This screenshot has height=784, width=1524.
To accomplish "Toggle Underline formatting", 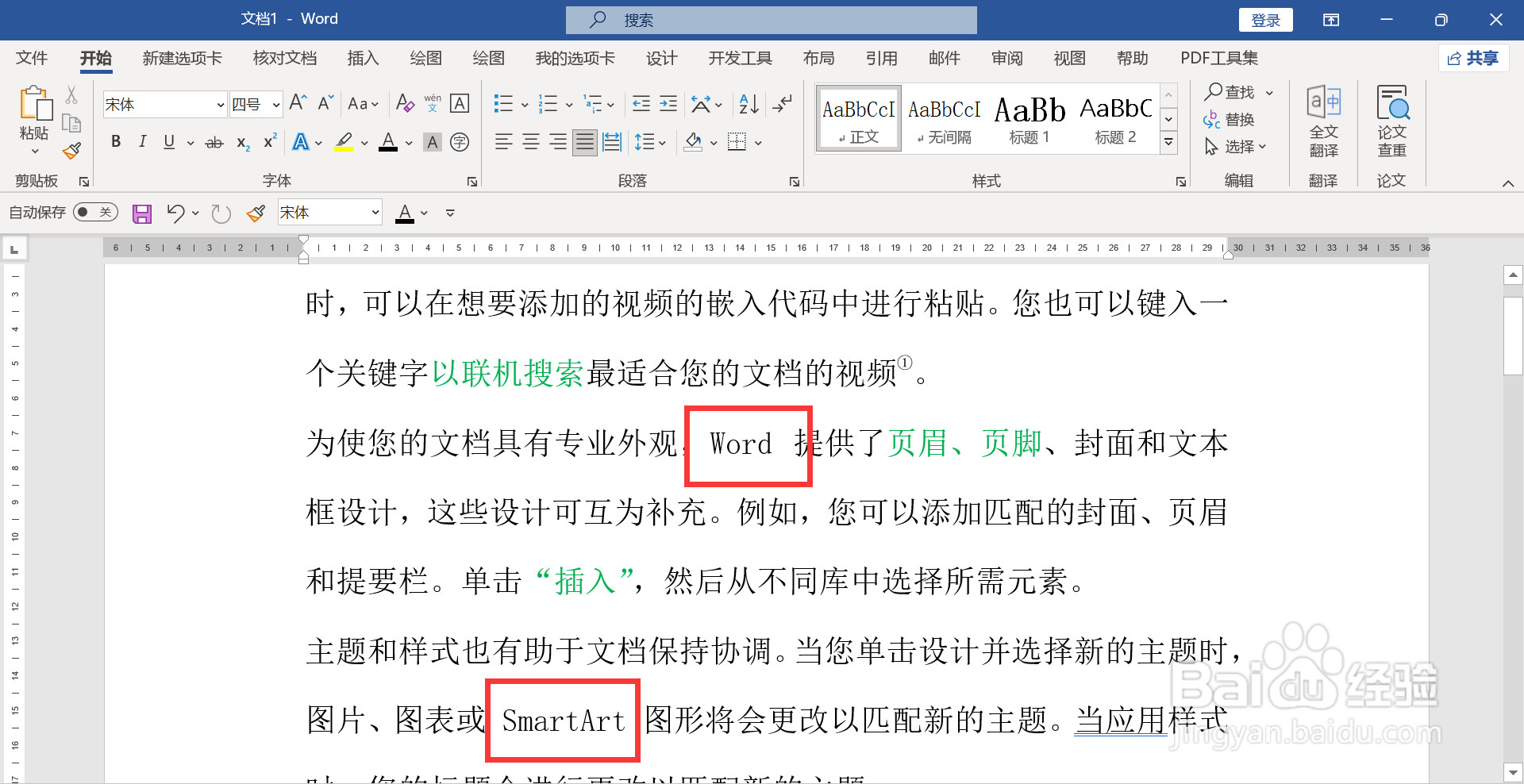I will click(169, 142).
